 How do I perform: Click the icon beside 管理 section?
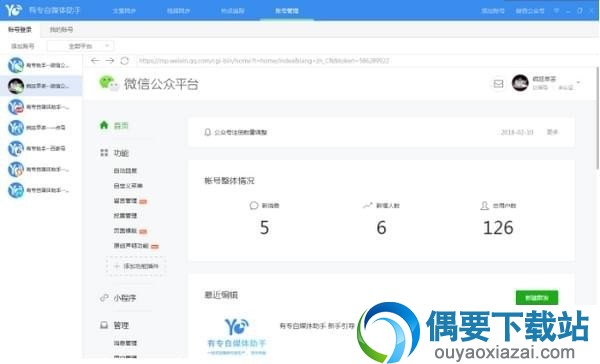click(104, 325)
